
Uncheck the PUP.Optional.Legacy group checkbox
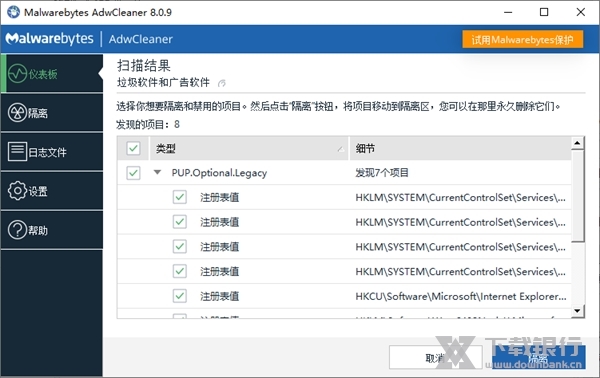(133, 173)
